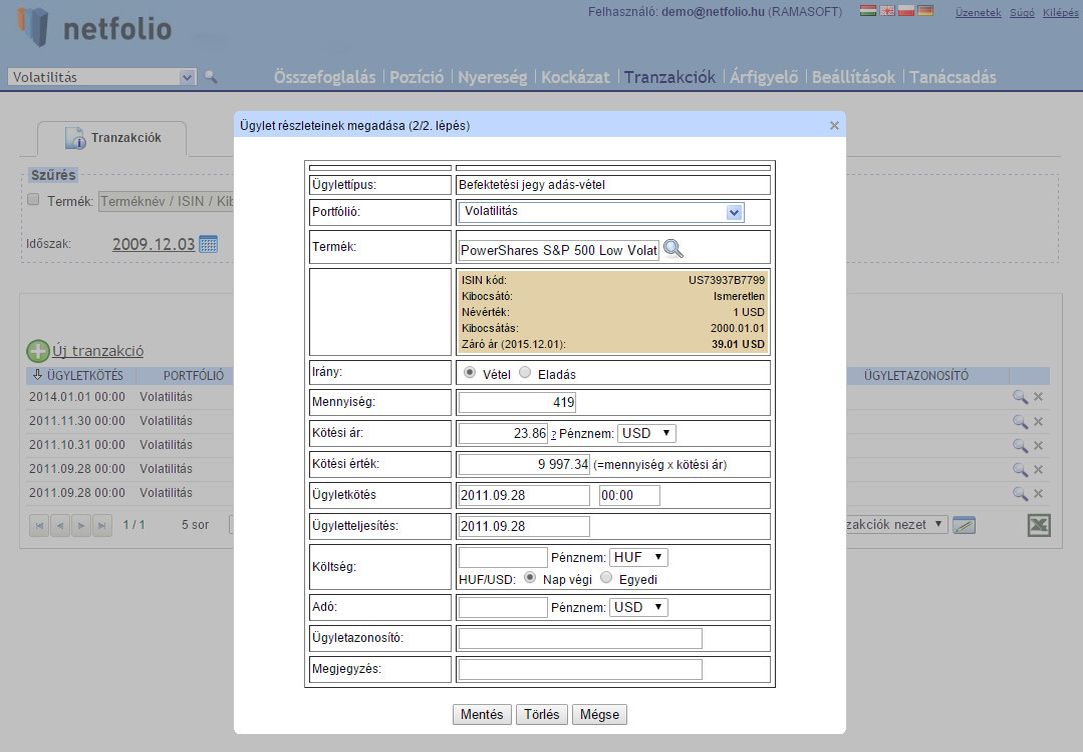Screen dimensions: 1083x752
Task: Delete the 2011.10.31 transaction row
Action: coord(1038,445)
